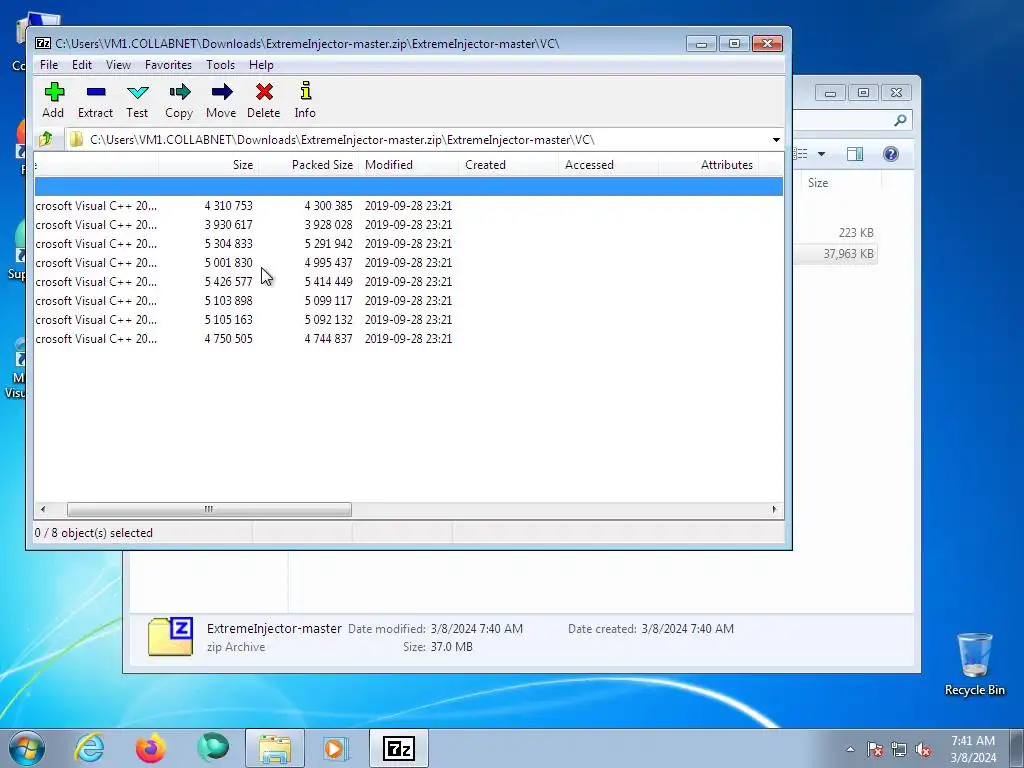
Task: Click the ExtremeInjector-master zip archive icon
Action: pyautogui.click(x=170, y=636)
